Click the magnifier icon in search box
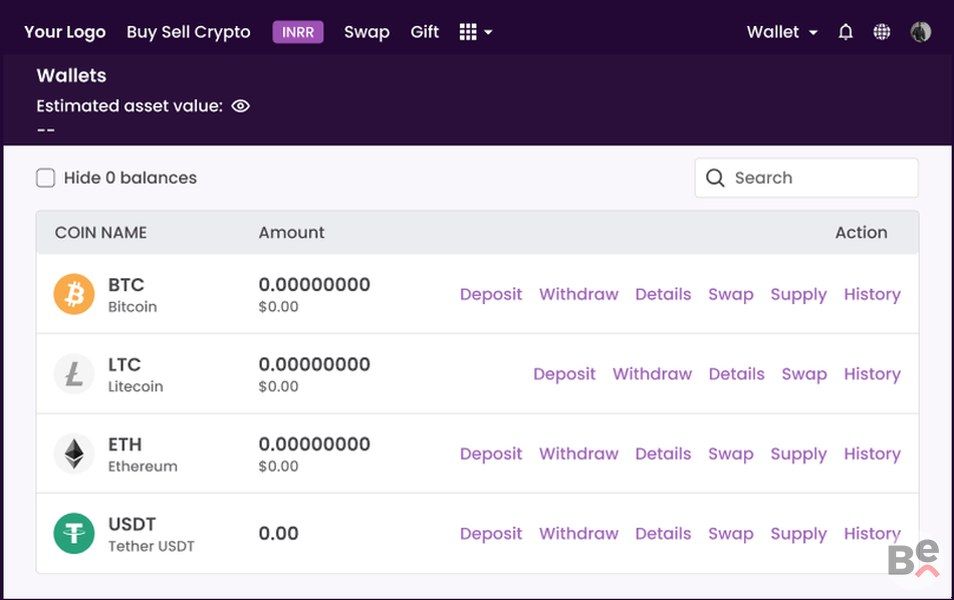This screenshot has height=600, width=954. (x=715, y=178)
